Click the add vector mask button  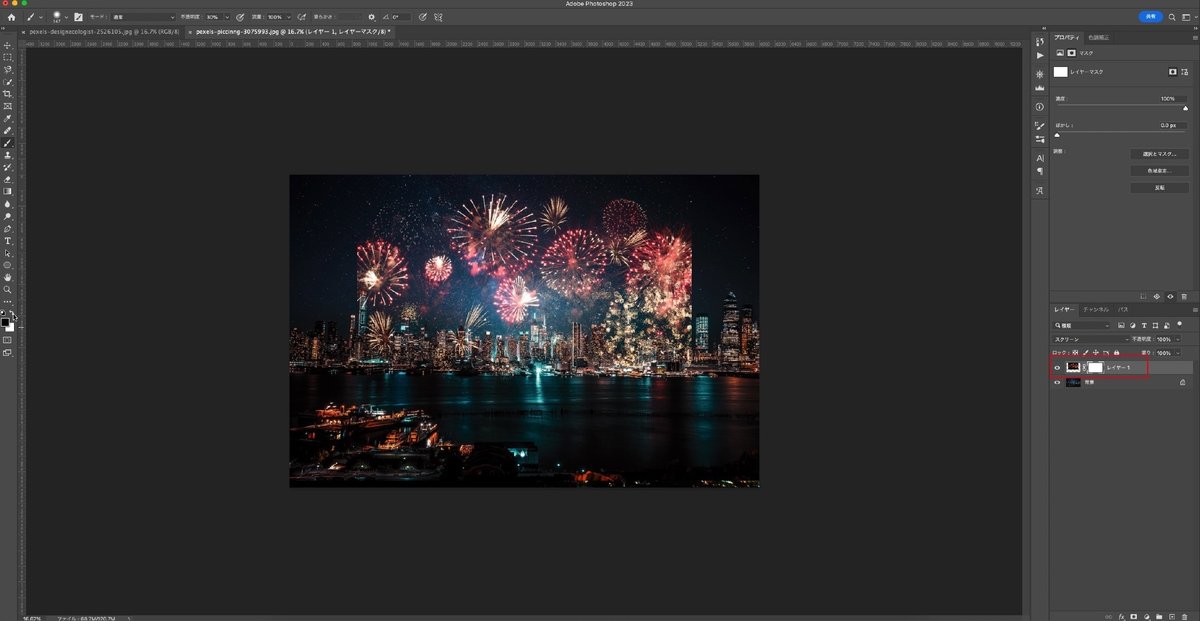coord(1184,72)
